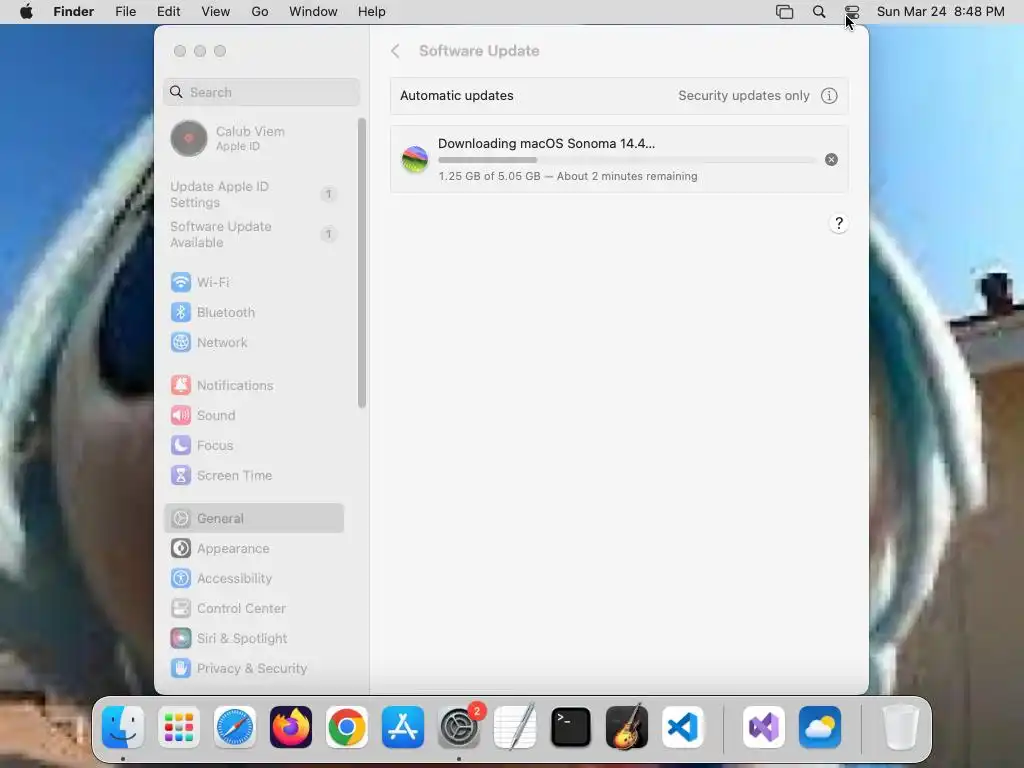Click System Settings Dock icon

(x=459, y=727)
